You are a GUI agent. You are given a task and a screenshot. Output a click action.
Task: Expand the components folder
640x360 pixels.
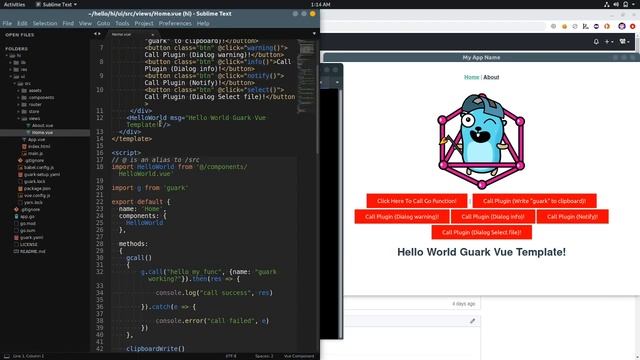pos(18,98)
